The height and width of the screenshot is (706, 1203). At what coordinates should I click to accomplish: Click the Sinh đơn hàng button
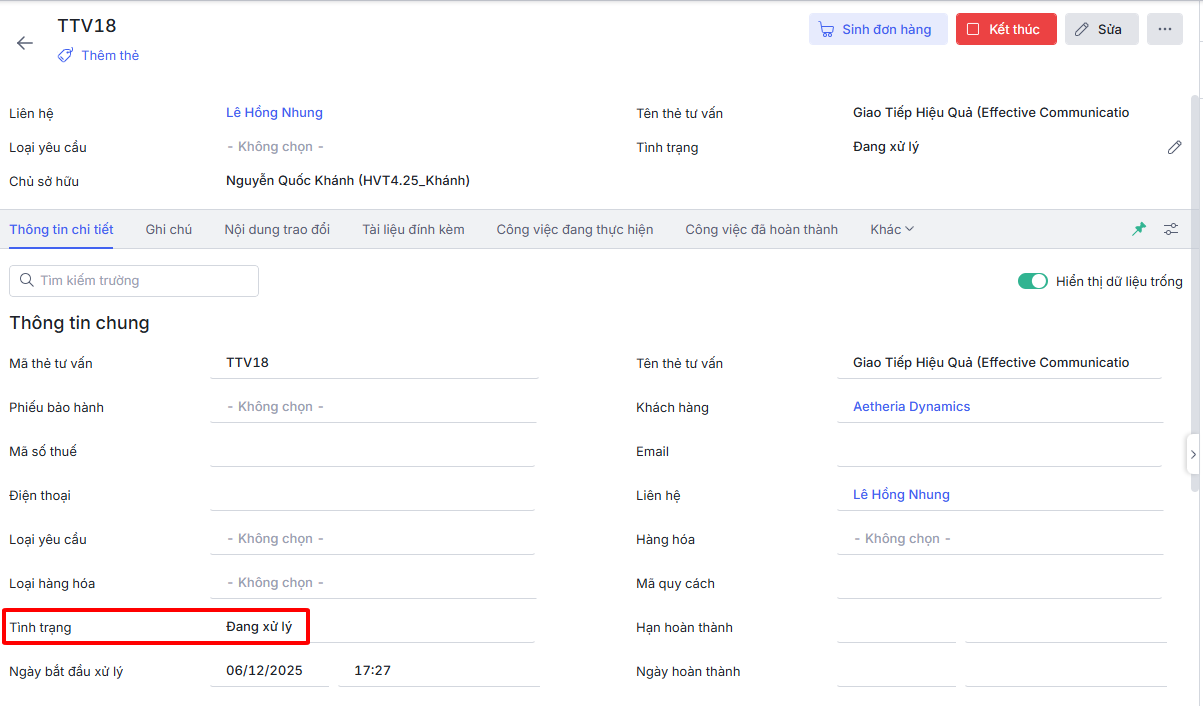click(876, 29)
